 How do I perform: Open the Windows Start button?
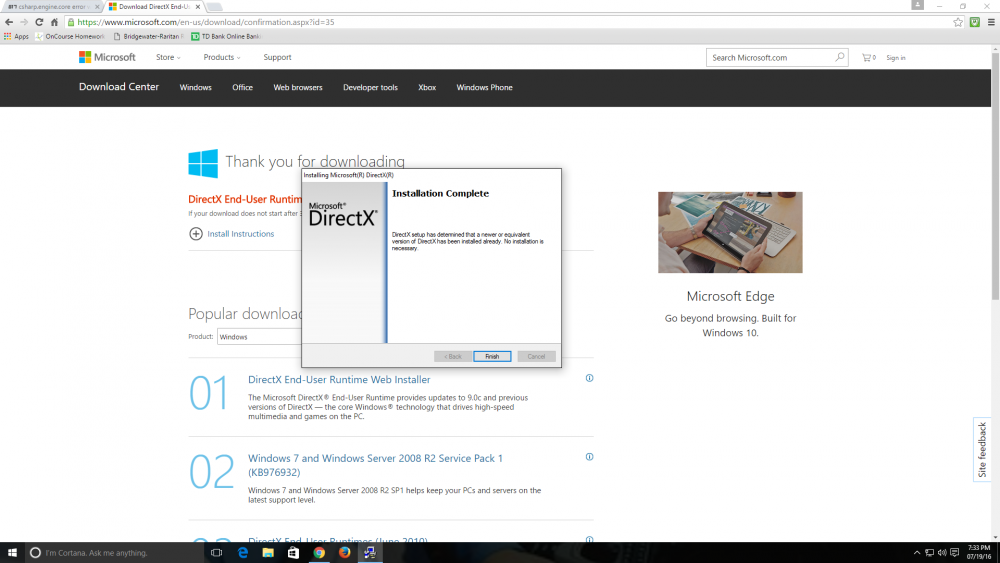(x=11, y=553)
